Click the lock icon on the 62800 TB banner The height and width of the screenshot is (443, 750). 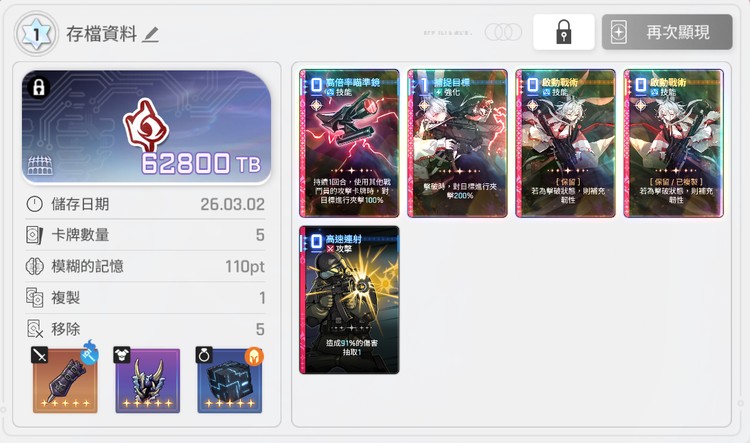click(x=38, y=88)
